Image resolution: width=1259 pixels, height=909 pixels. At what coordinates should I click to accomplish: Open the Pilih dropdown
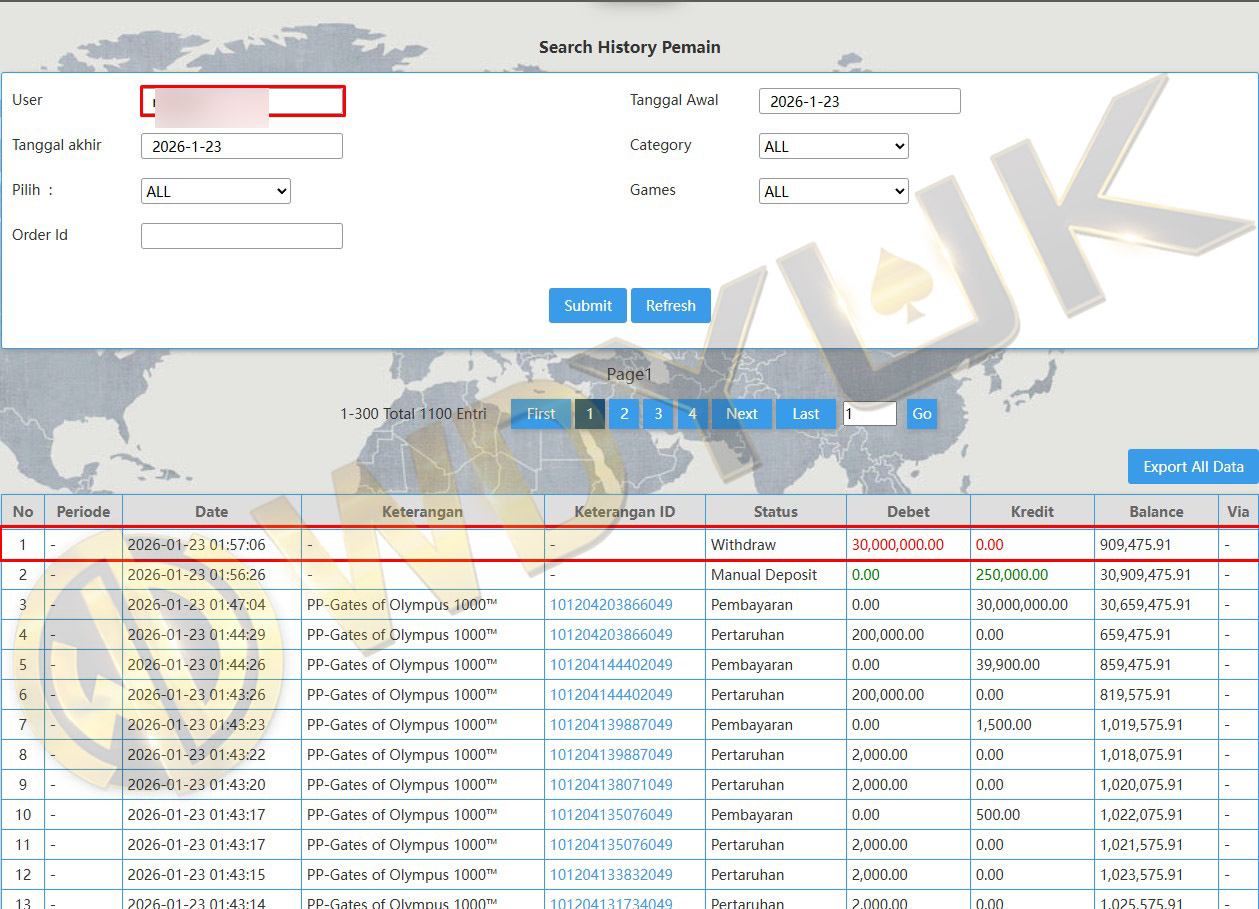(216, 191)
